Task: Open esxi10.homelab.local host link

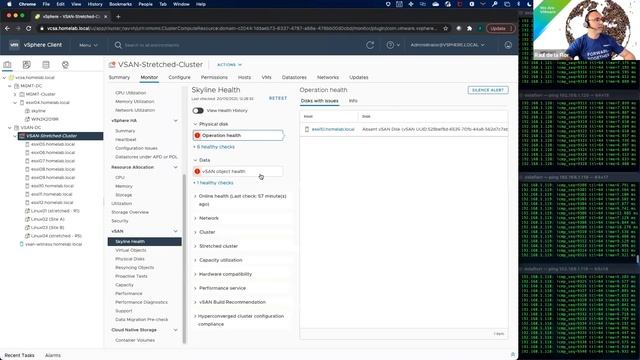Action: (333, 129)
